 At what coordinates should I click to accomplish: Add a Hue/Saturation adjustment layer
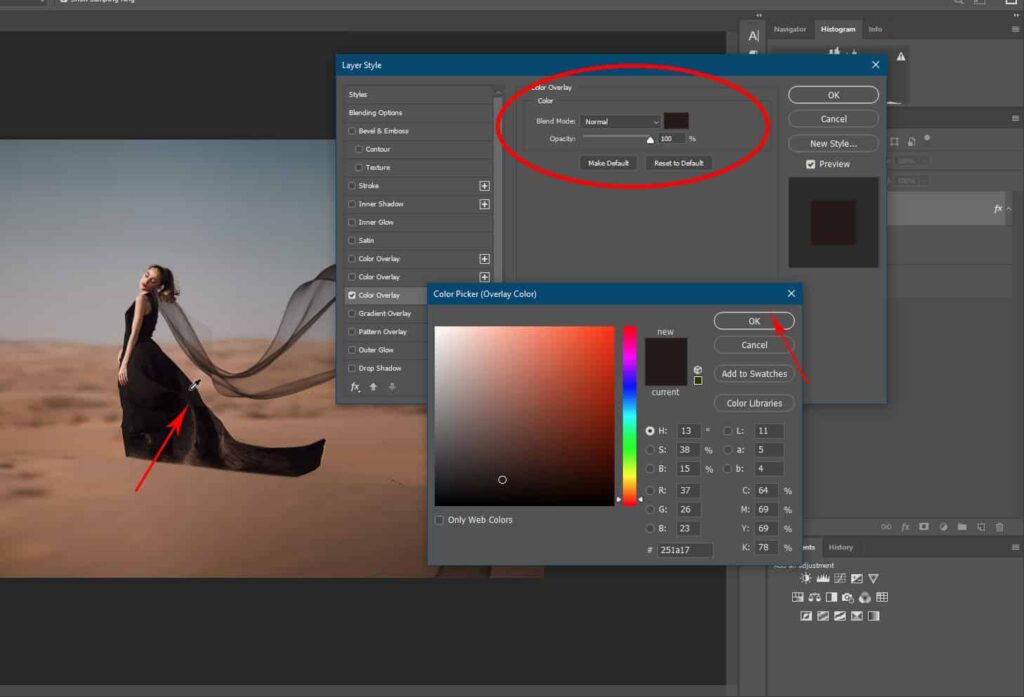coord(797,597)
